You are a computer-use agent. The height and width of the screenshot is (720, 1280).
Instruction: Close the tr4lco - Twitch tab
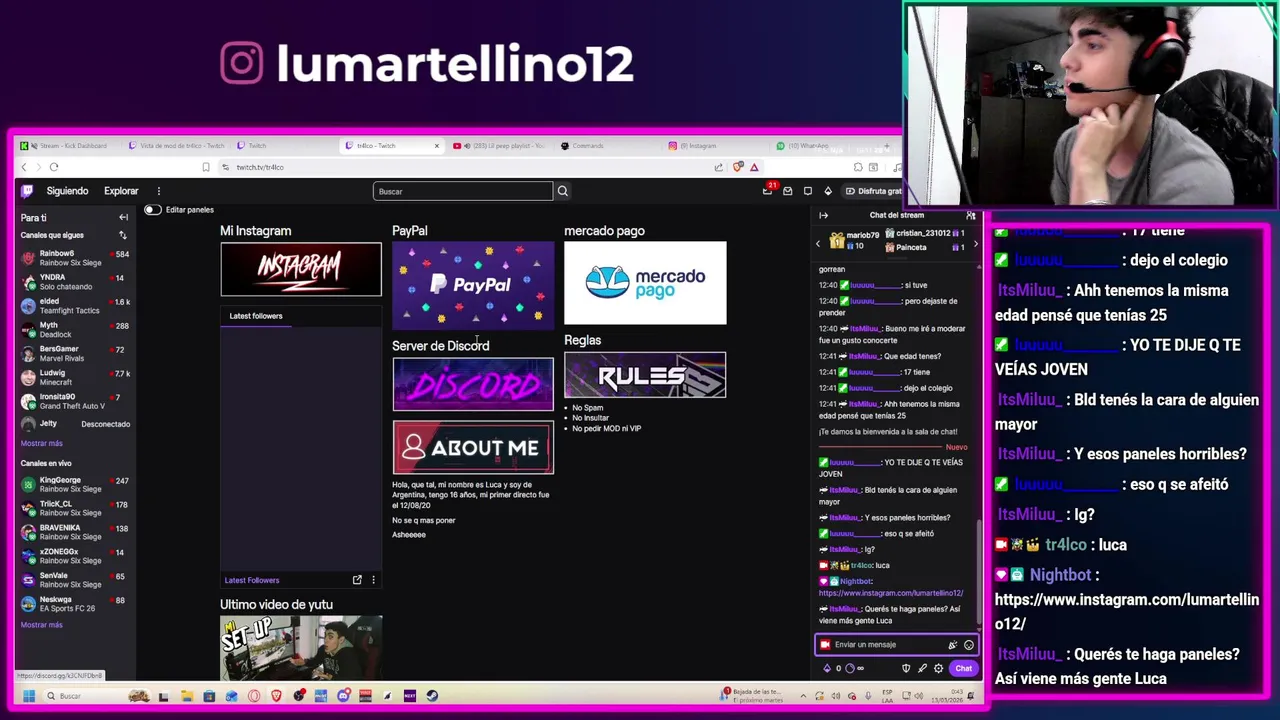[x=436, y=146]
